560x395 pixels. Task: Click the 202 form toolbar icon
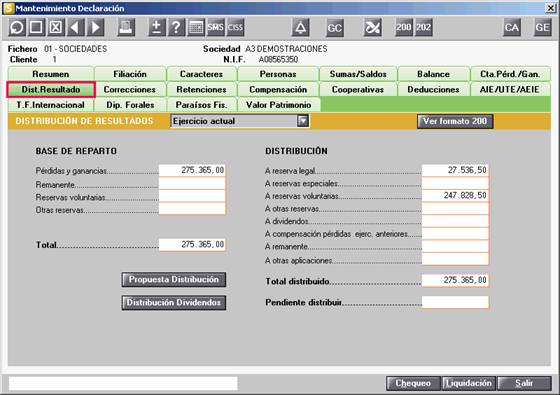(424, 28)
